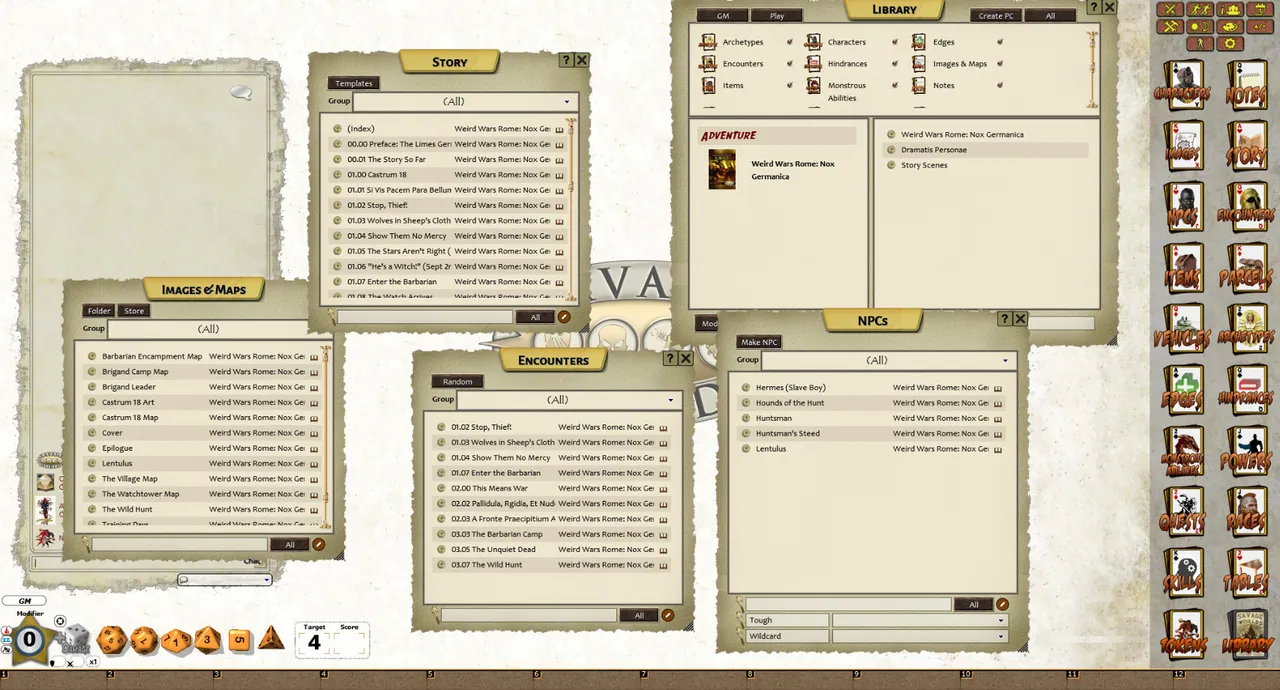Toggle the Encounters checkmark in Library
The width and height of the screenshot is (1280, 690).
pos(790,64)
